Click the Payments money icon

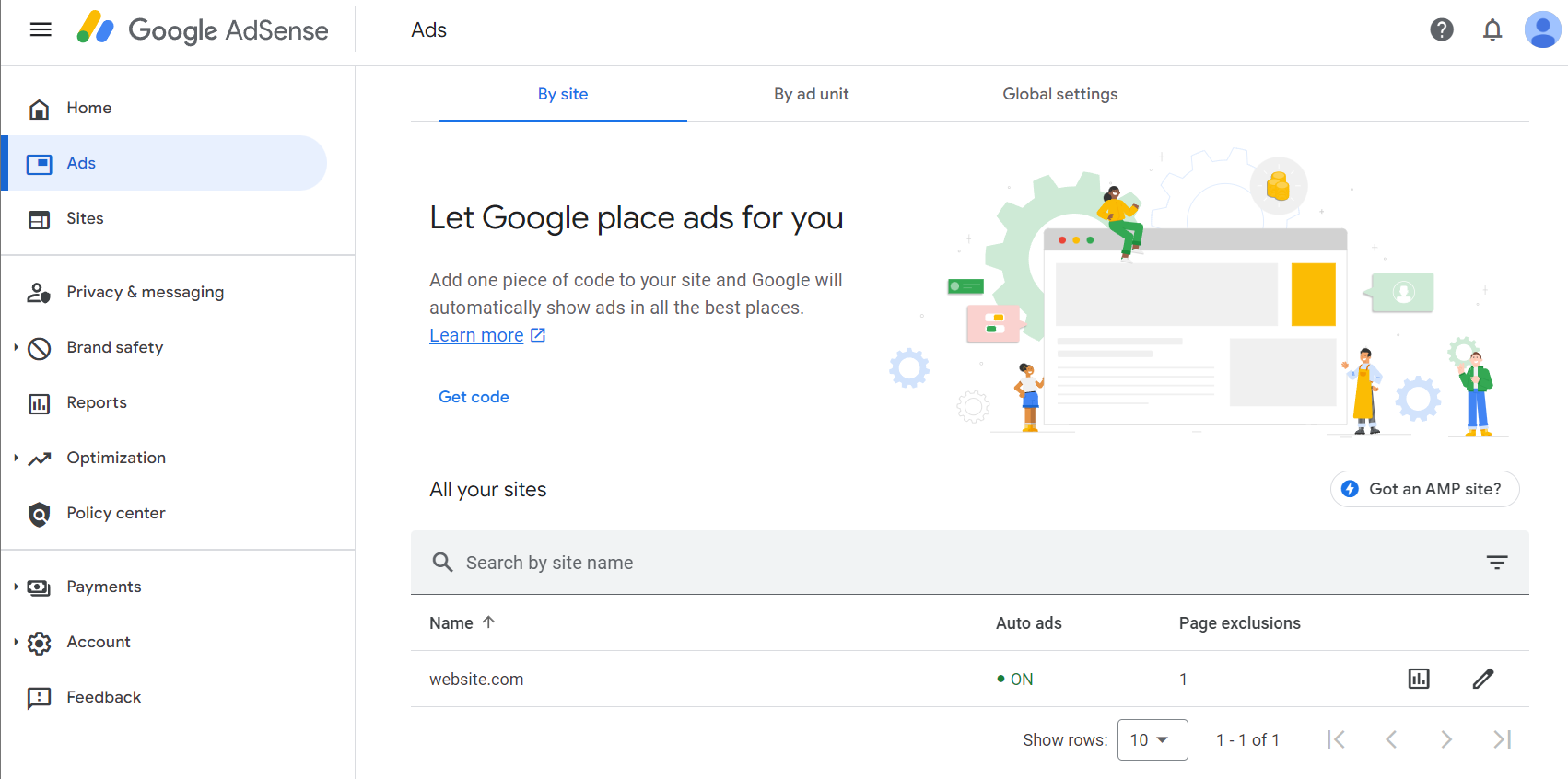pos(39,587)
